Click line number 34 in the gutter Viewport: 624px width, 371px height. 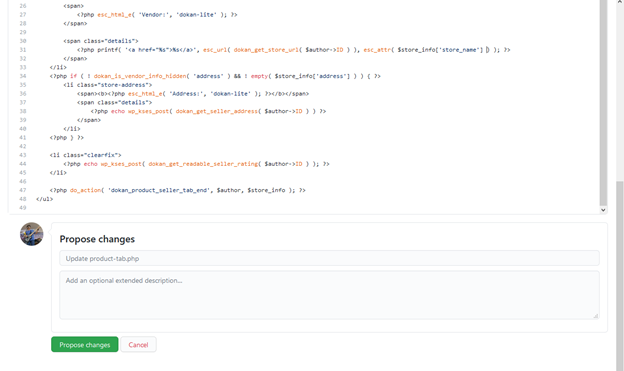(23, 76)
